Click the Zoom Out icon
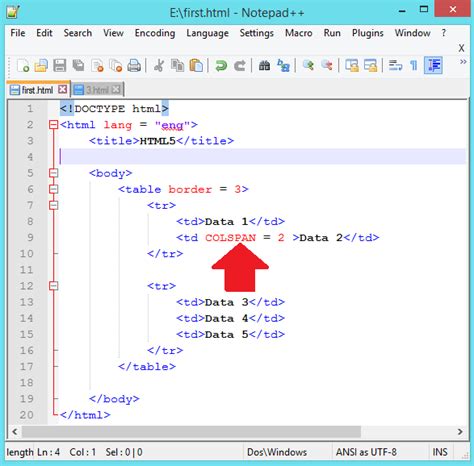Viewport: 474px width, 466px height. point(327,65)
